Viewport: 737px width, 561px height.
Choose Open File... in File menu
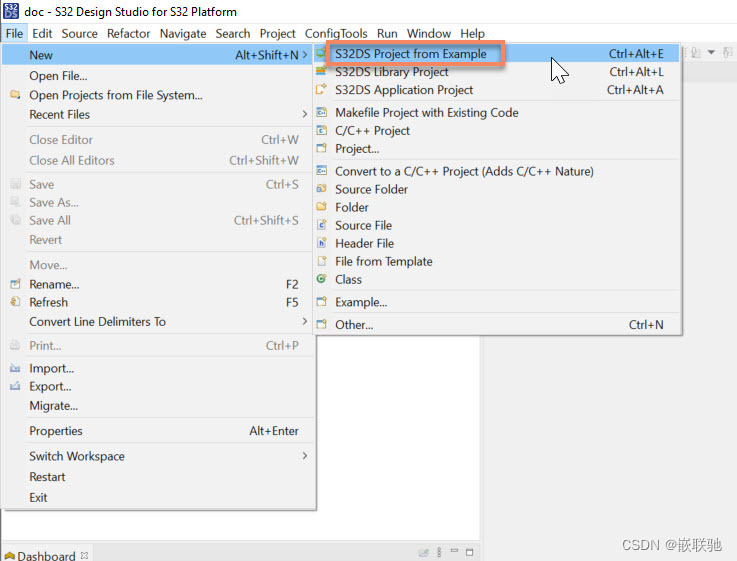(158, 76)
